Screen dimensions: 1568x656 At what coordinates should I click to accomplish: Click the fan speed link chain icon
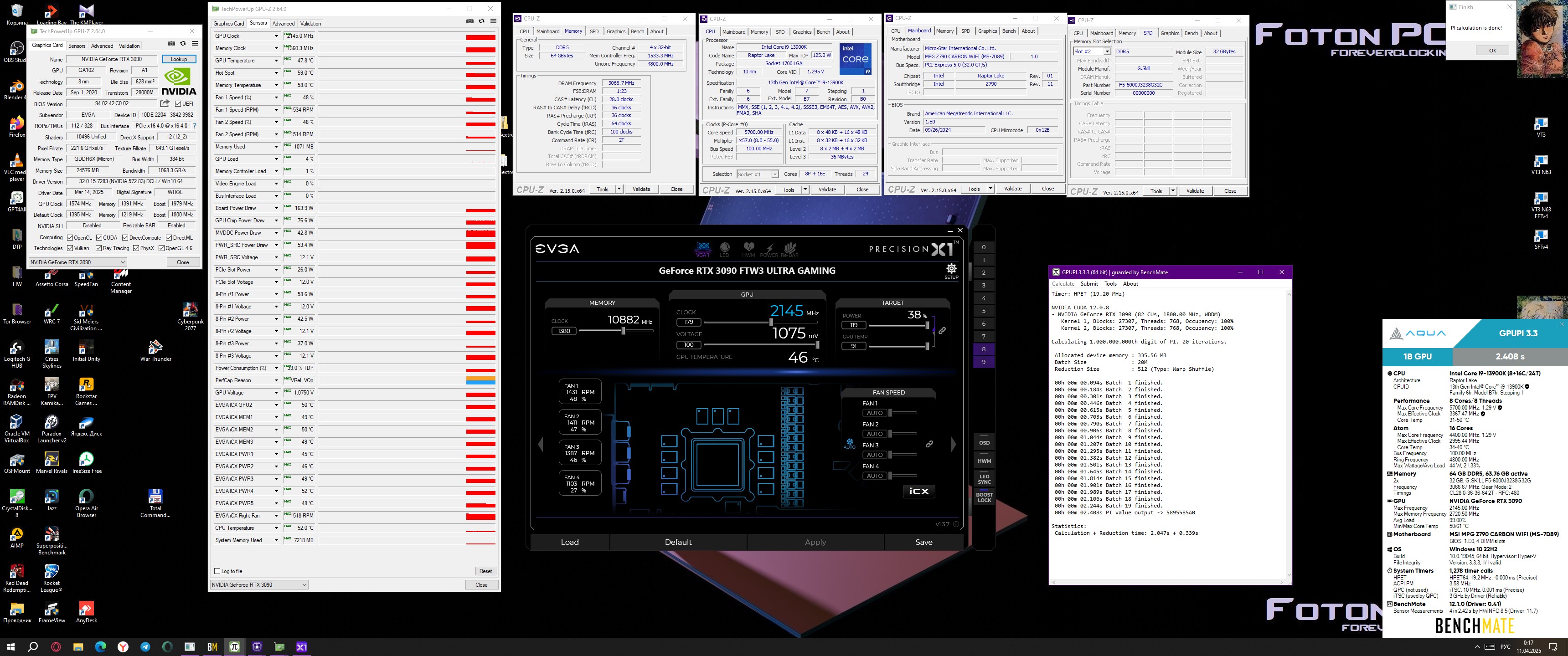point(929,444)
